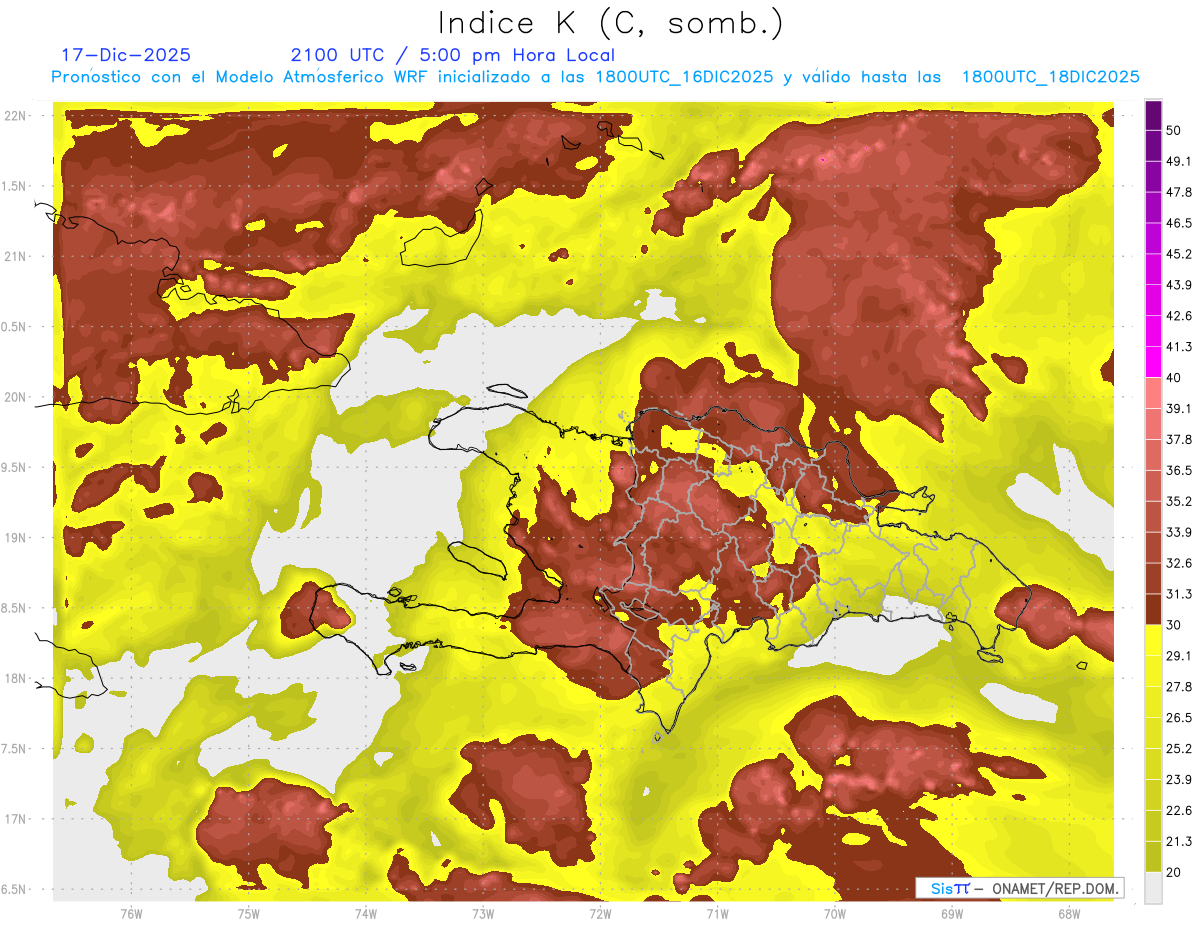Click the legend value "46.5"
The image size is (1200, 927).
point(1179,223)
